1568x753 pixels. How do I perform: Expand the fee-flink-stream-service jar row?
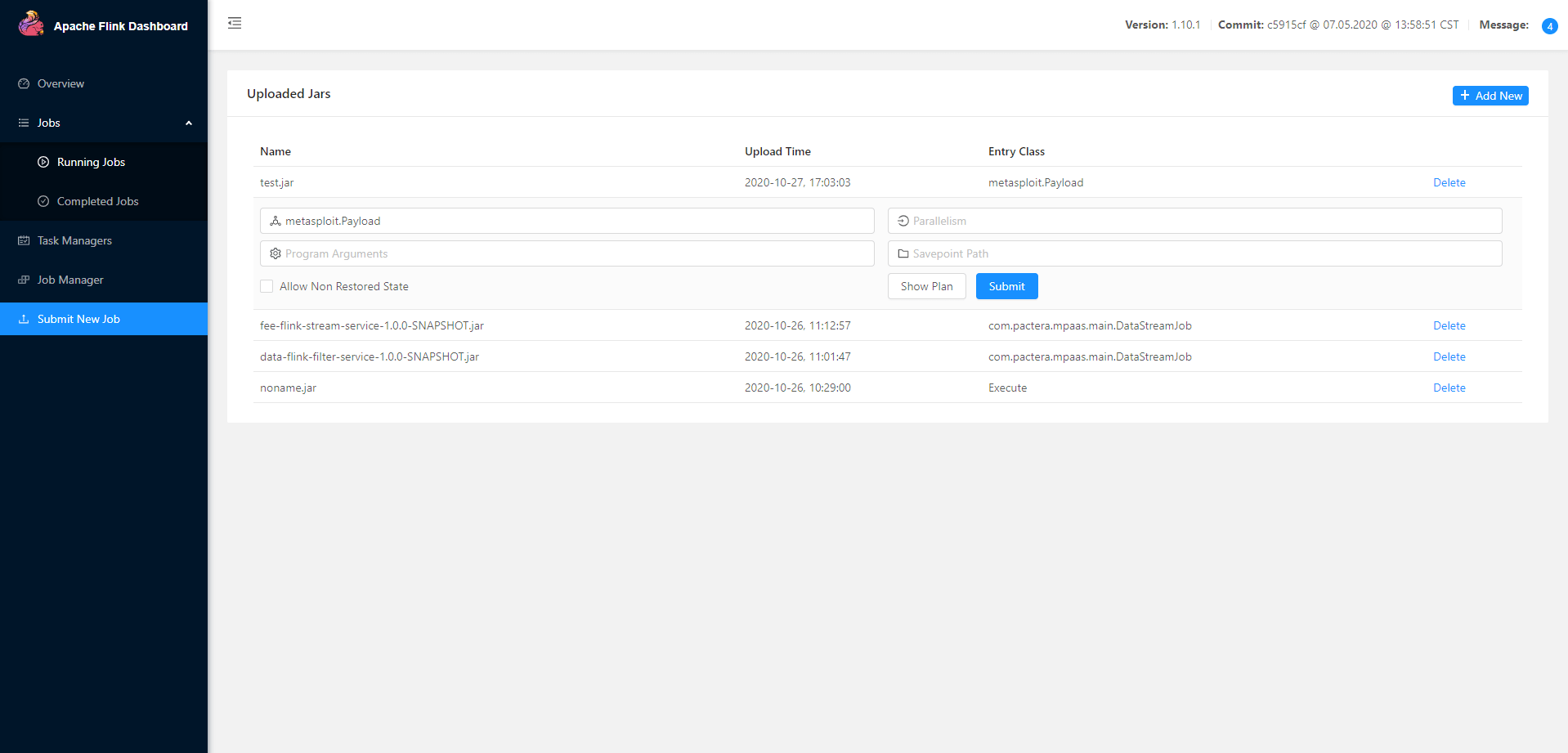point(372,325)
